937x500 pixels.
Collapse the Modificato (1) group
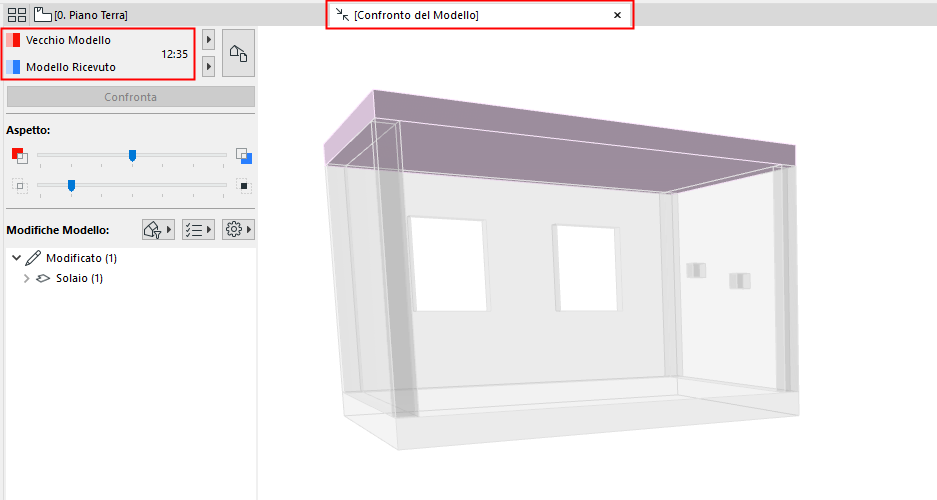pyautogui.click(x=16, y=258)
